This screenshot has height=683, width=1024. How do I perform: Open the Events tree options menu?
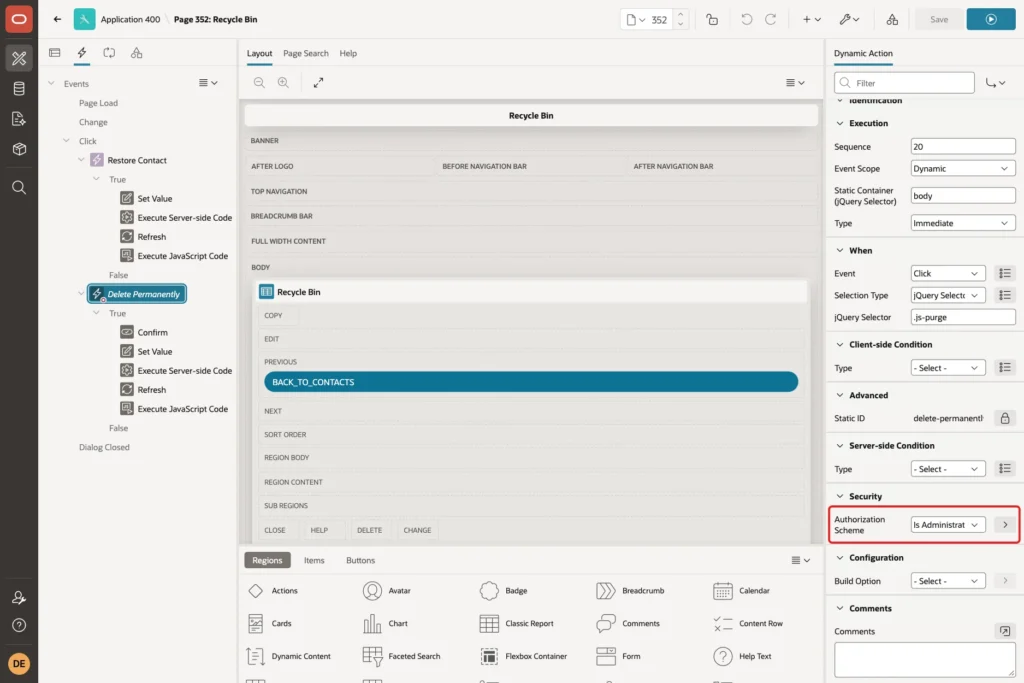pos(208,83)
